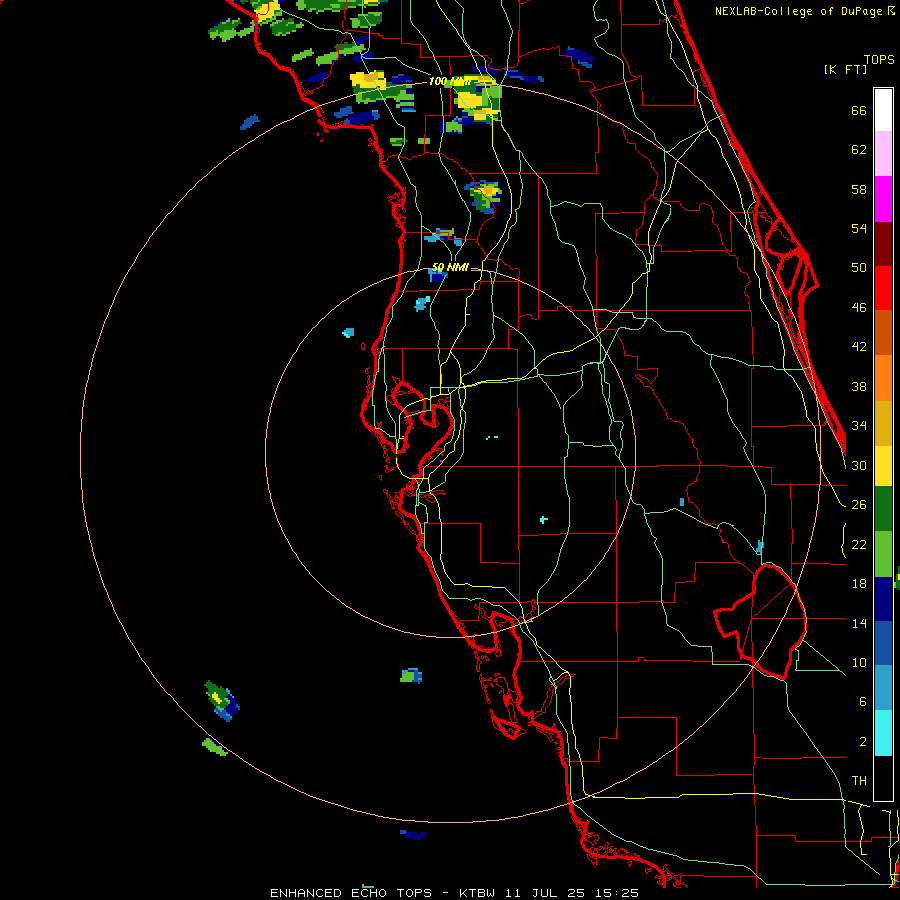
Task: Click the light pink legend swatch
Action: tap(883, 154)
